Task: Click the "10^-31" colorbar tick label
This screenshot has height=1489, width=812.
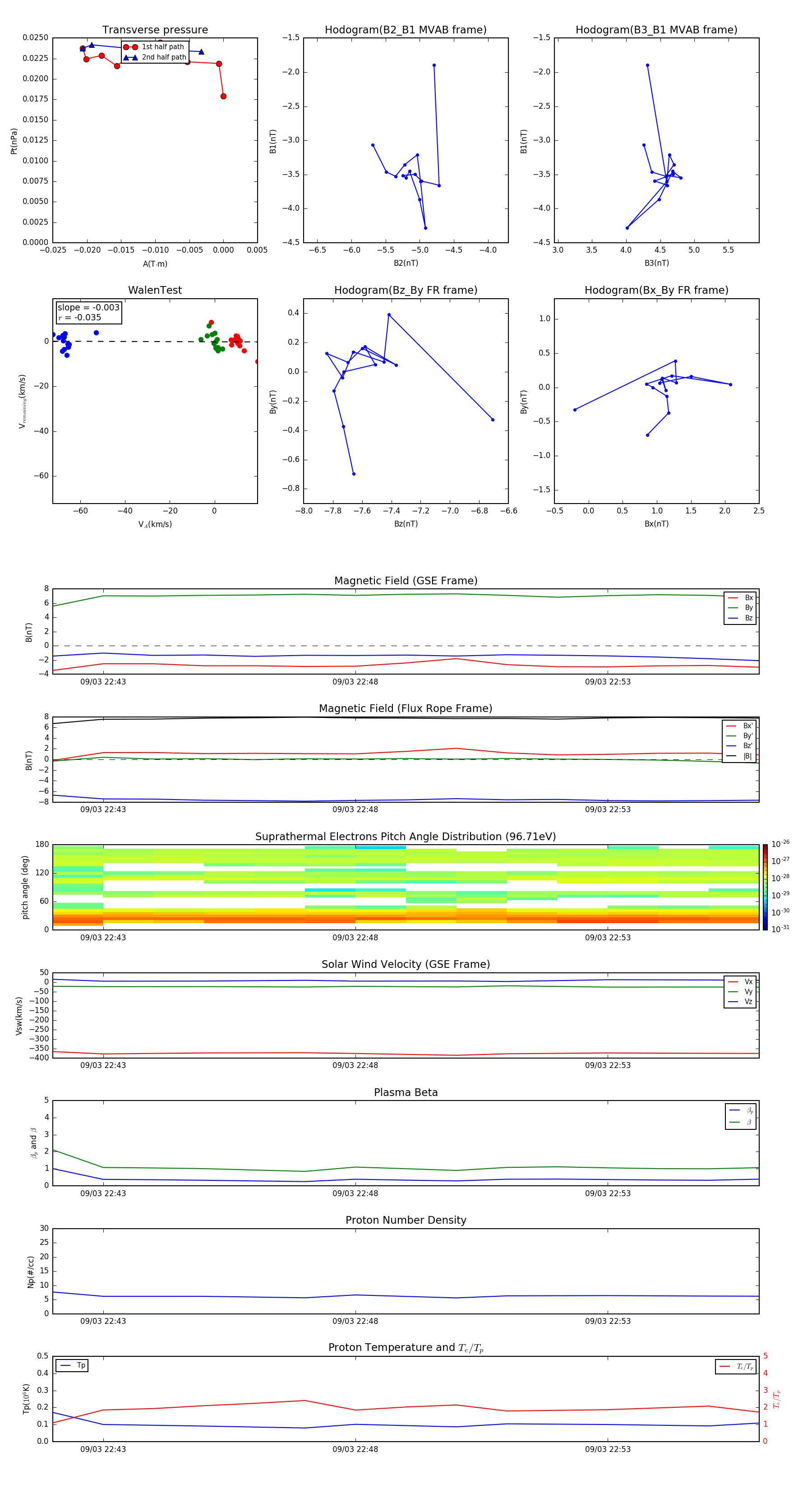Action: (x=780, y=929)
